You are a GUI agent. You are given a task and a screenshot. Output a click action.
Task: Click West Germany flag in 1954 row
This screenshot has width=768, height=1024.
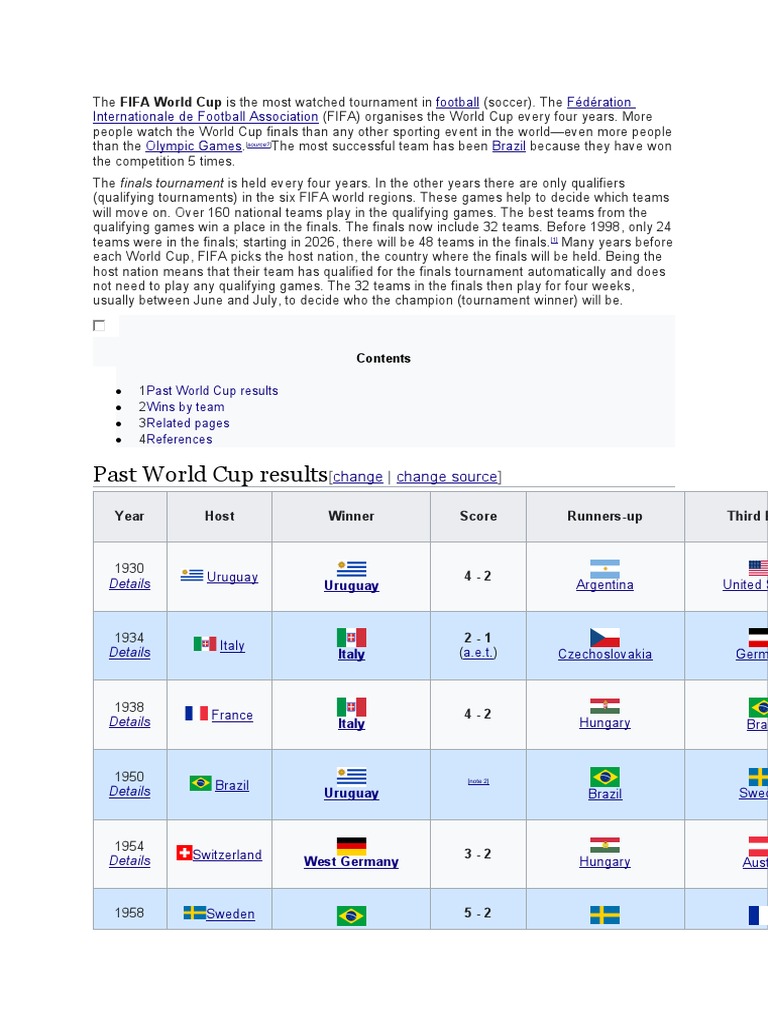point(351,846)
